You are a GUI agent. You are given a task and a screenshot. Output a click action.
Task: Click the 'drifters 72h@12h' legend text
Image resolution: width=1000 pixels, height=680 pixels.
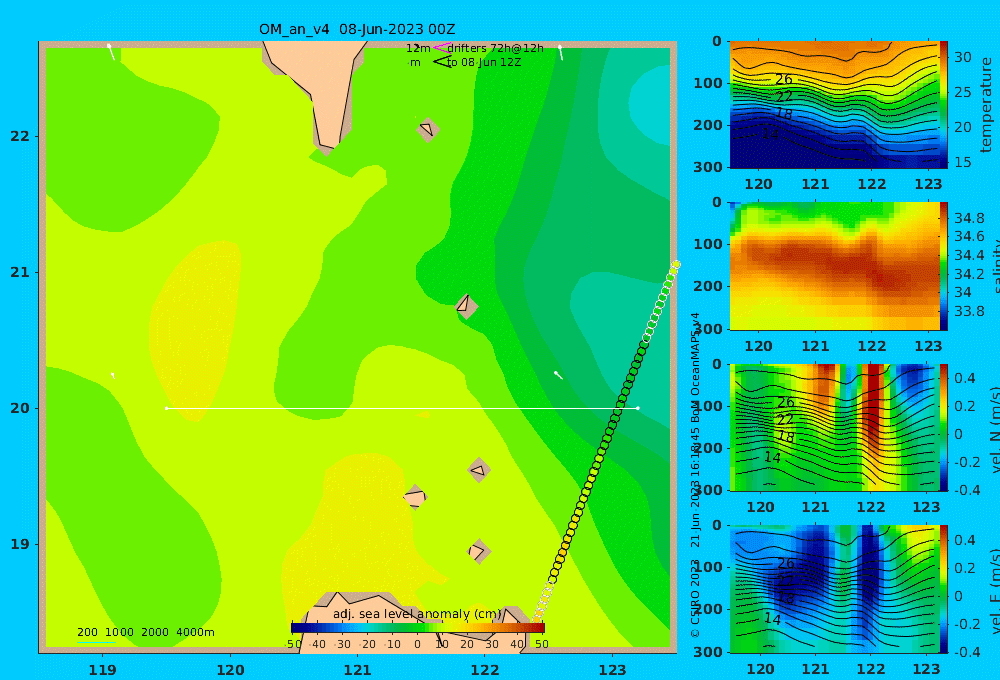[x=496, y=48]
